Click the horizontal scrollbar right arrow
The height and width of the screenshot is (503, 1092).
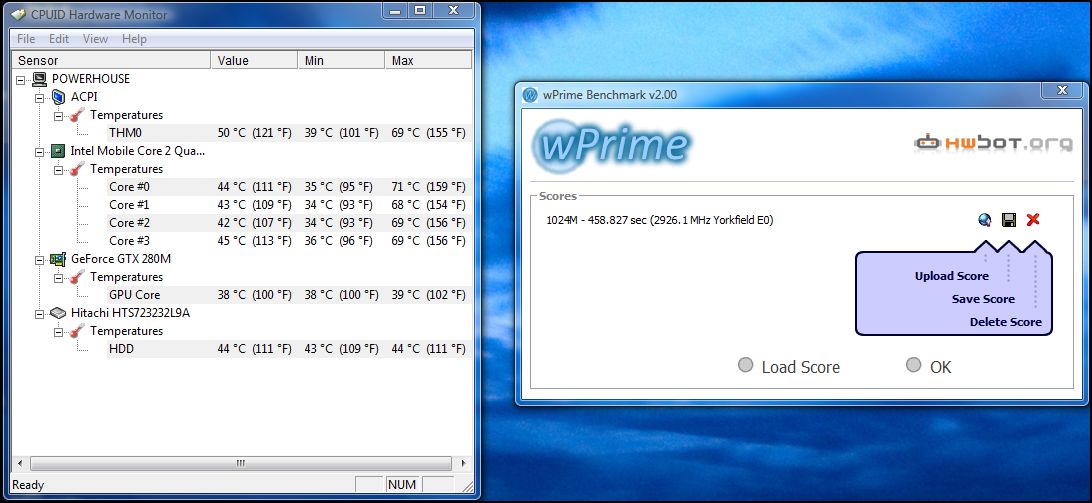pyautogui.click(x=464, y=463)
